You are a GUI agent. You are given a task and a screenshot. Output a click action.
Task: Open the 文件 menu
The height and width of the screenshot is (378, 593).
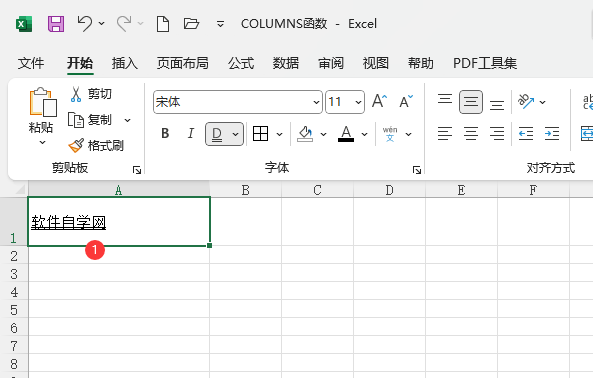tap(31, 63)
